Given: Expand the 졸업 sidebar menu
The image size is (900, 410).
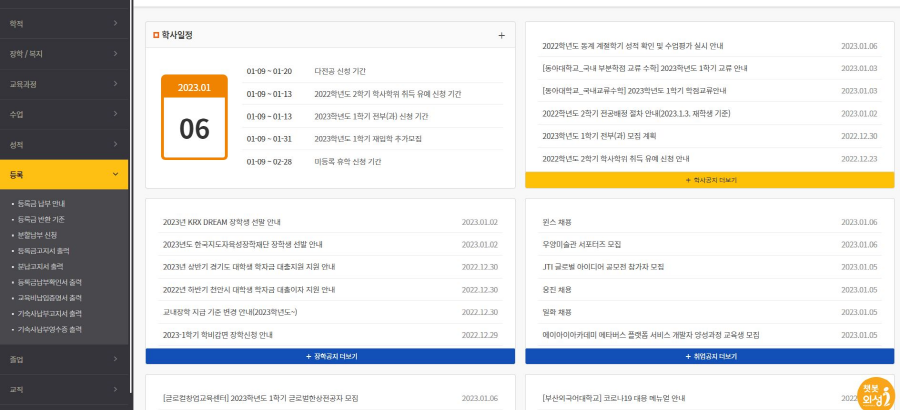Looking at the screenshot, I should (64, 359).
